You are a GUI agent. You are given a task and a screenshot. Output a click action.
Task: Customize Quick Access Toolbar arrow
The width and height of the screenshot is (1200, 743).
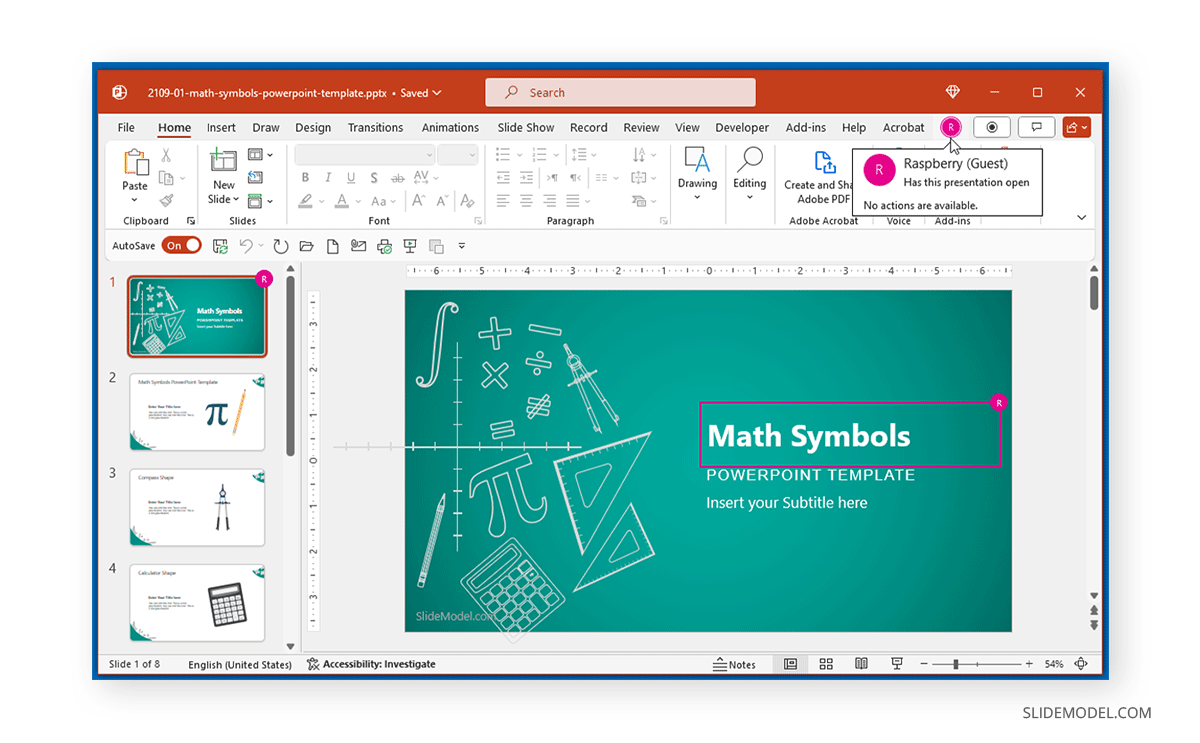click(x=462, y=246)
